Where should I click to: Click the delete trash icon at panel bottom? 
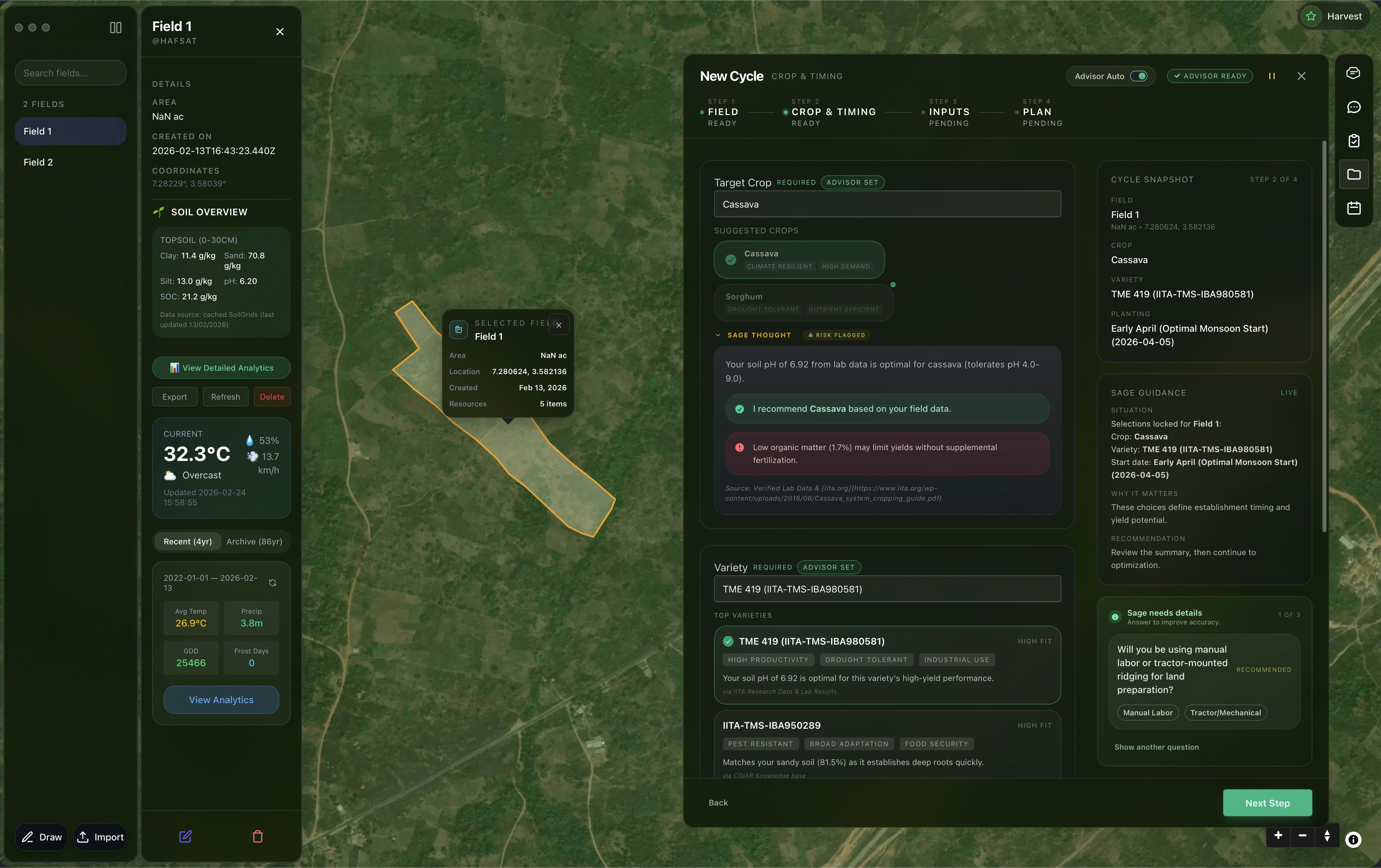tap(257, 836)
